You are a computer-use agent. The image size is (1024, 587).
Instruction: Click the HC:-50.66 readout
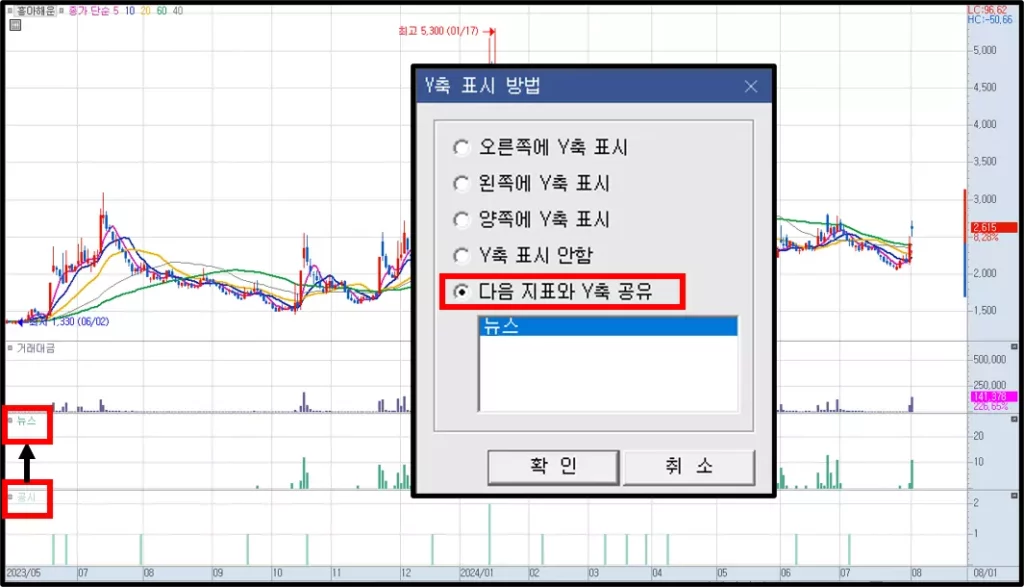[x=990, y=20]
